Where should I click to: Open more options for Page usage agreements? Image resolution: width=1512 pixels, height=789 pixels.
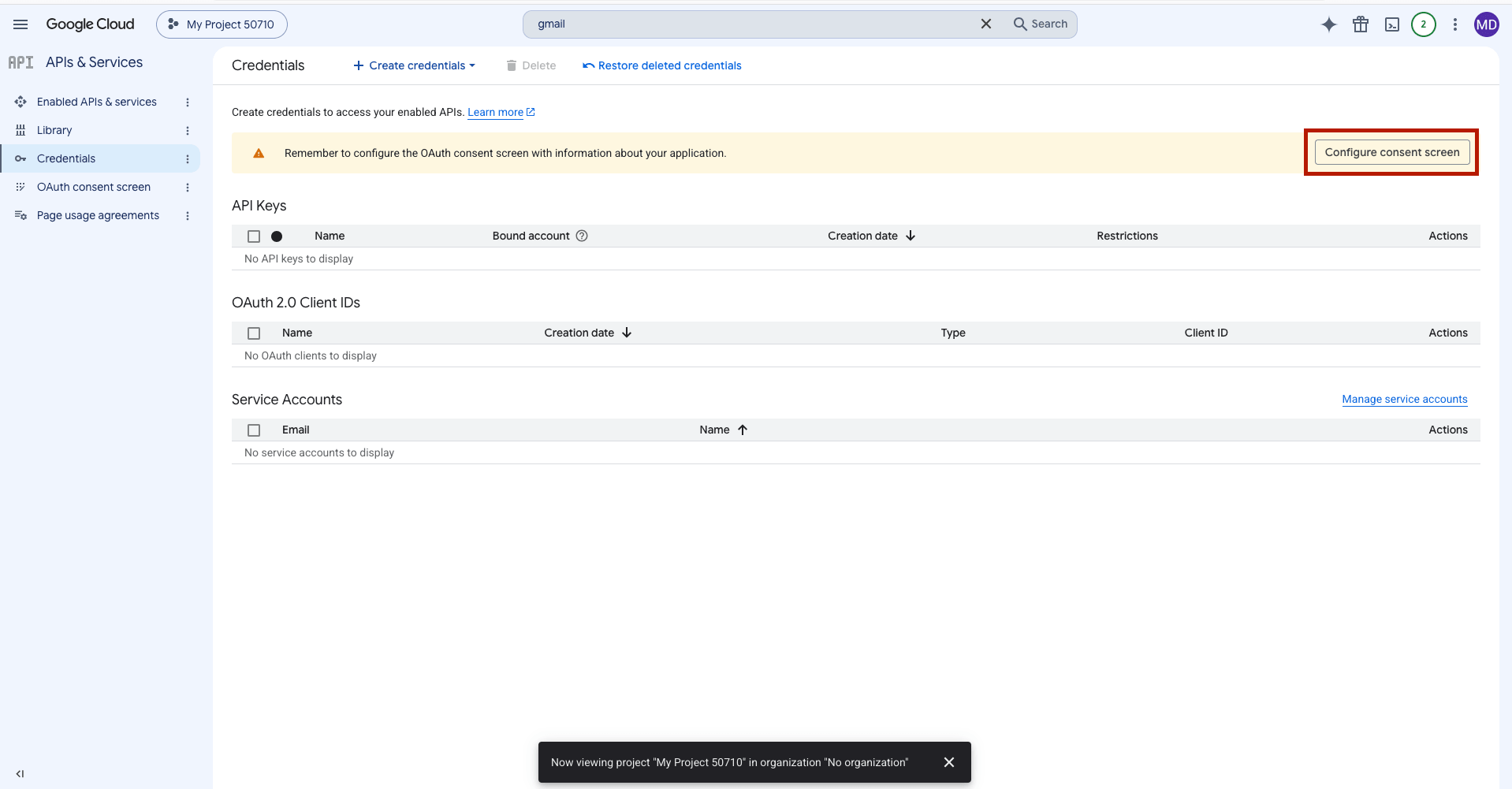(x=188, y=215)
